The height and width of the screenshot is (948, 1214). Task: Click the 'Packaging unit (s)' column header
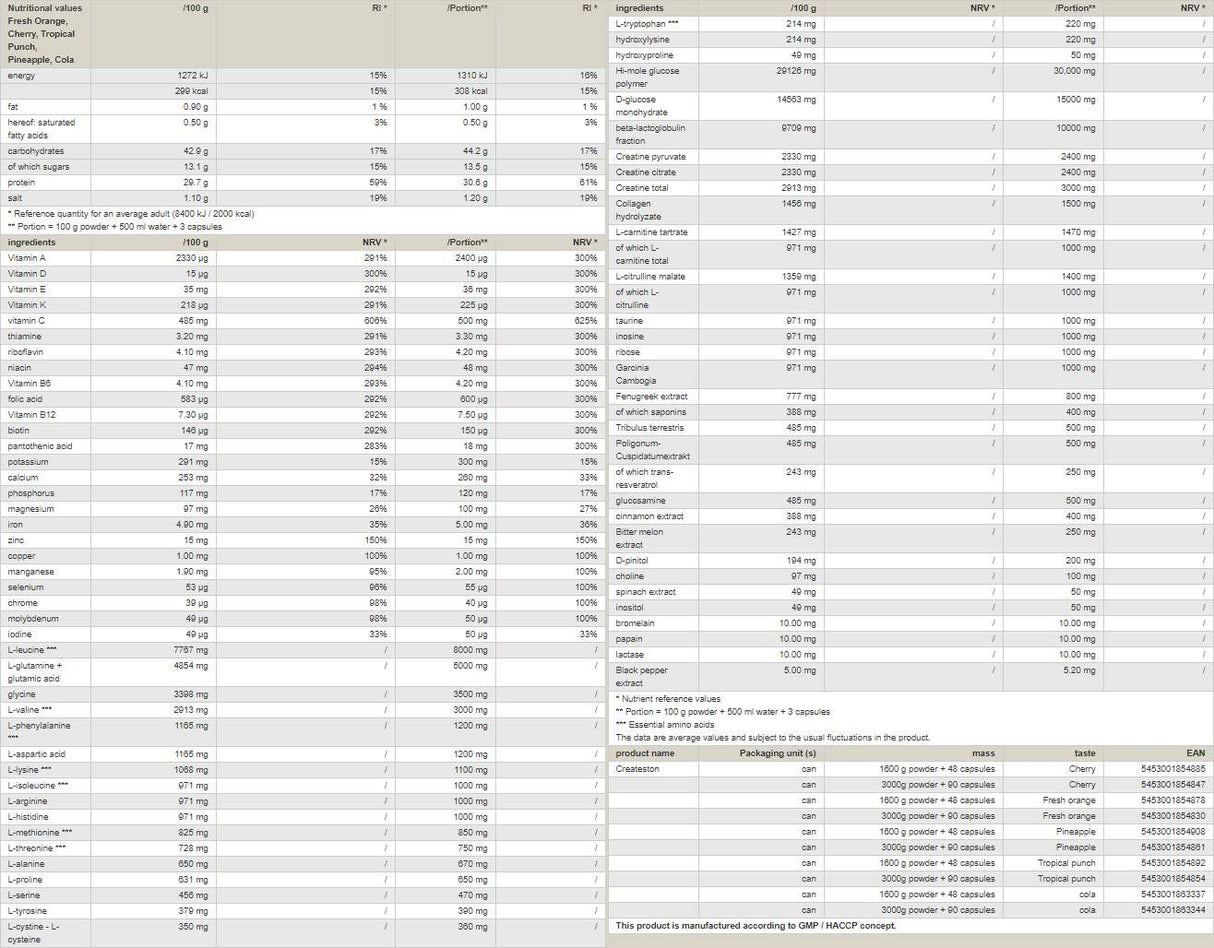pyautogui.click(x=777, y=753)
